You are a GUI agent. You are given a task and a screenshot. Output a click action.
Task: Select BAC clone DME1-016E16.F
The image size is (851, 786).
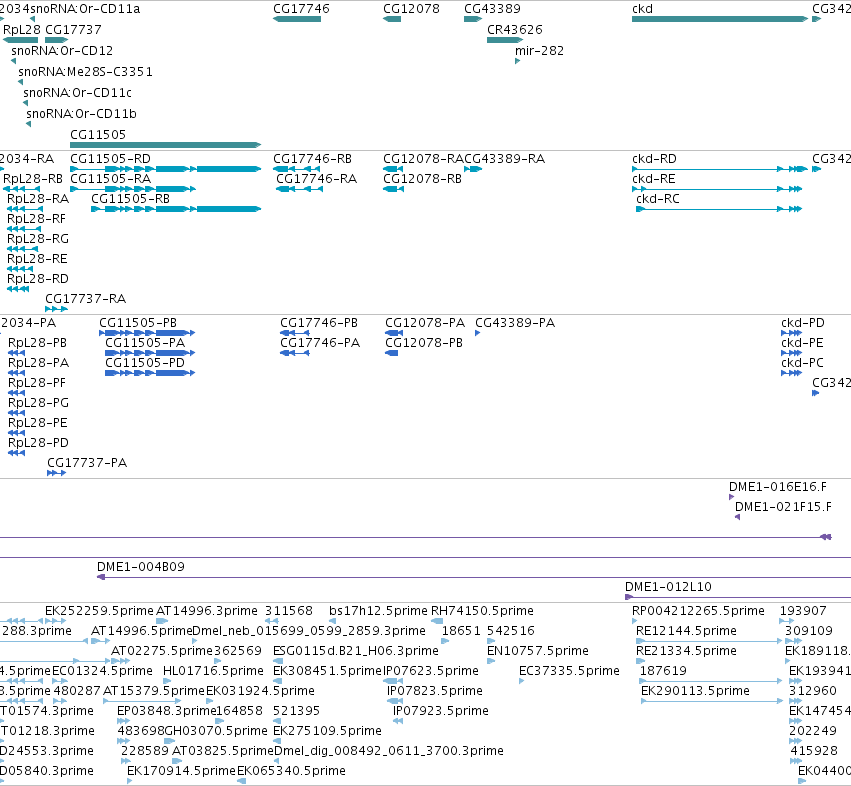(778, 486)
